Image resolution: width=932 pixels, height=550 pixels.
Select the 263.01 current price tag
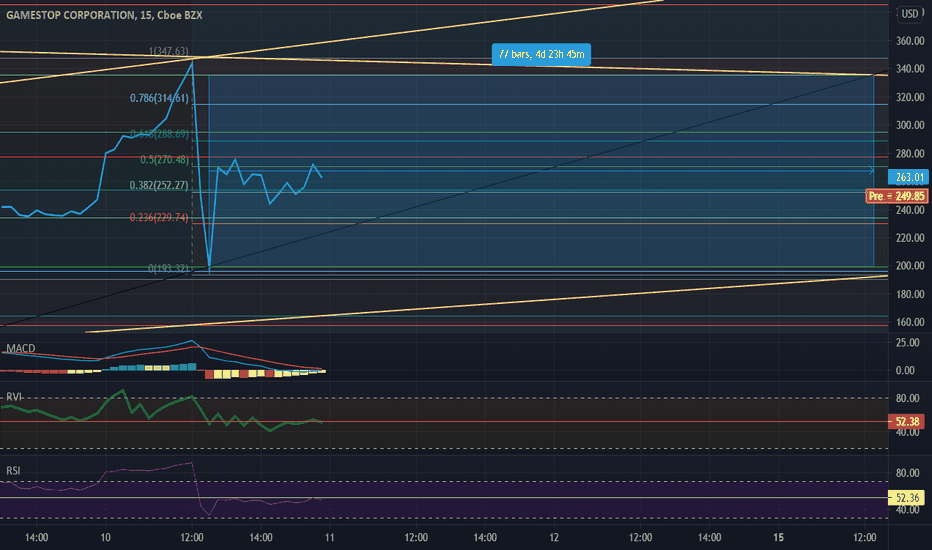pos(908,177)
